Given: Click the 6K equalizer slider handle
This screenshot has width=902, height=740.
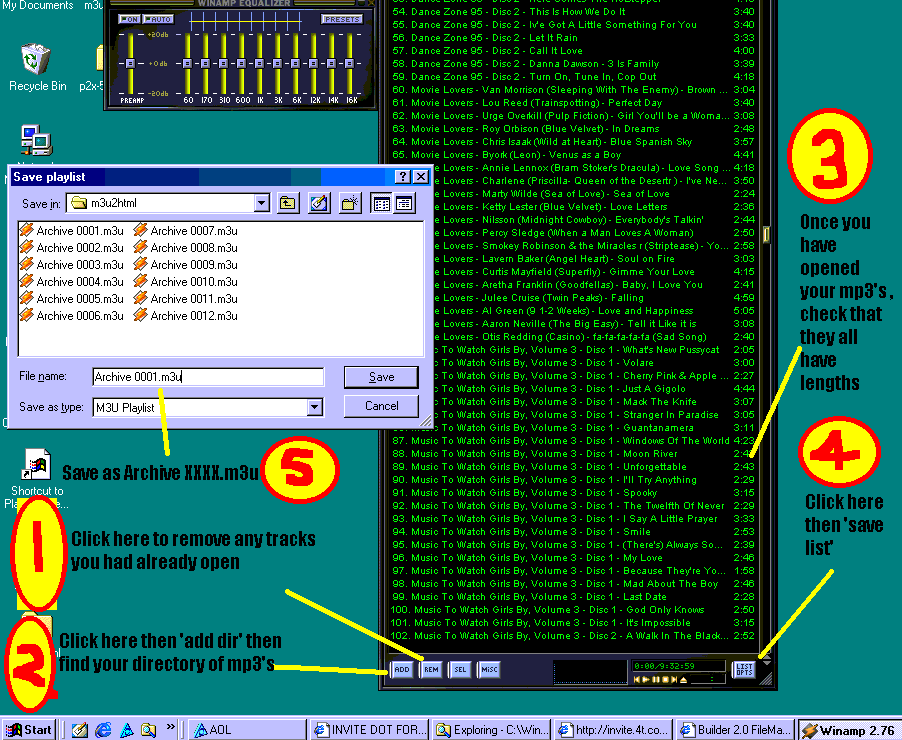Looking at the screenshot, I should tap(295, 63).
